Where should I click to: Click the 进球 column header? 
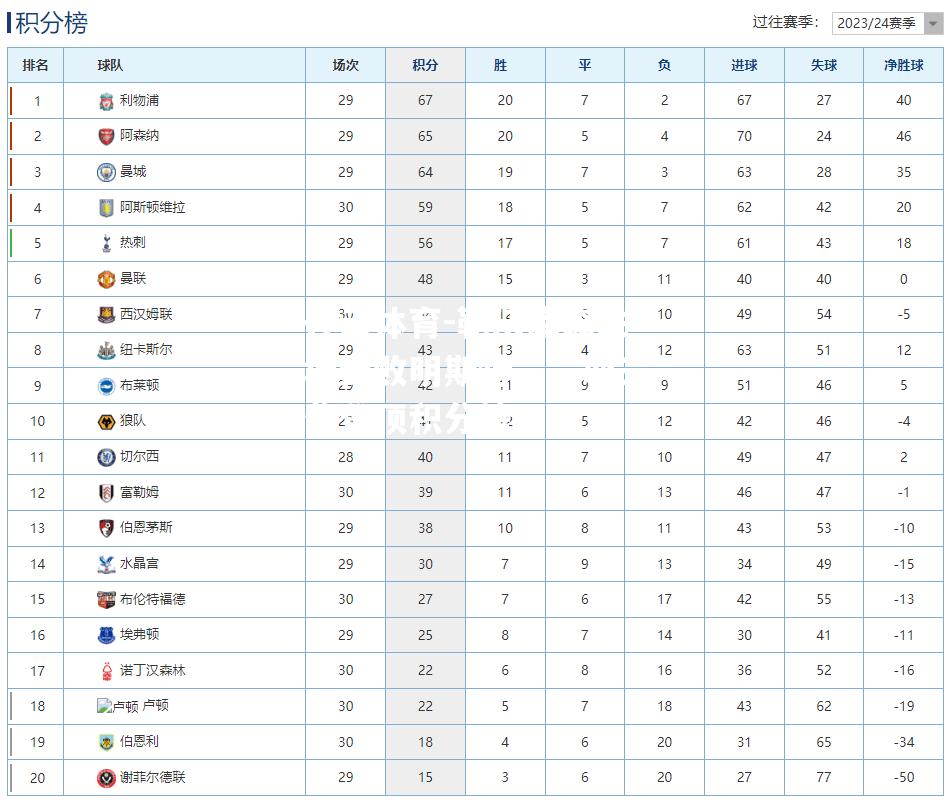(744, 65)
